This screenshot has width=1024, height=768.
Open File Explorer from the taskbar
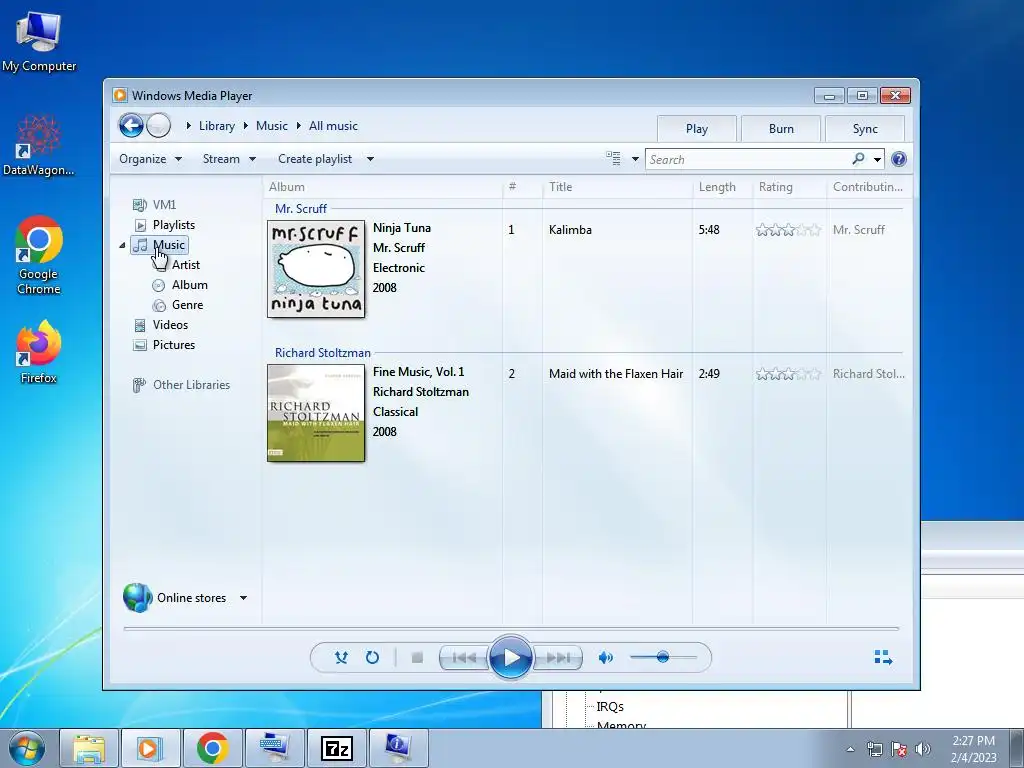coord(89,748)
